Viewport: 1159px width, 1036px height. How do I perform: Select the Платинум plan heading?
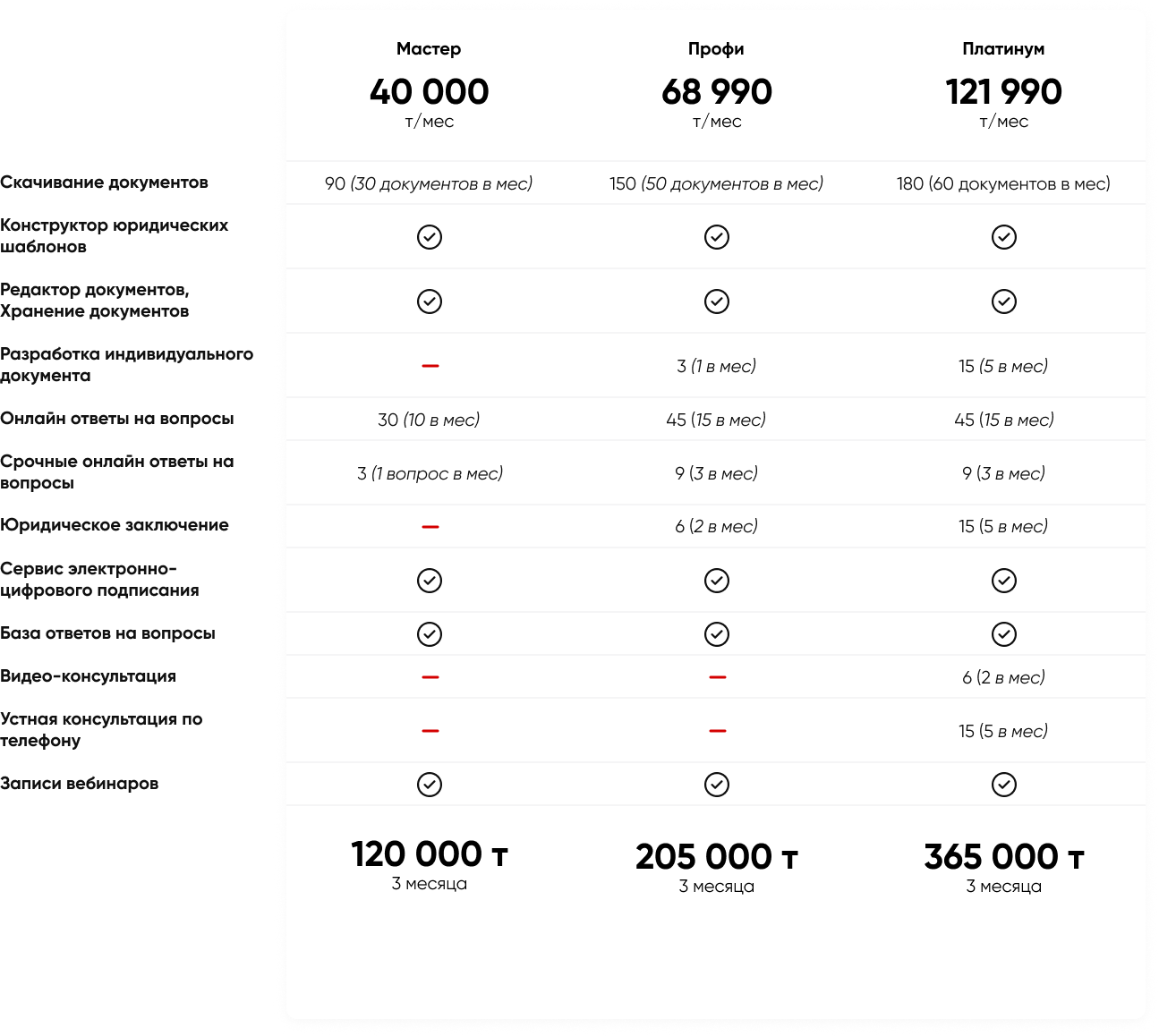pyautogui.click(x=1003, y=49)
